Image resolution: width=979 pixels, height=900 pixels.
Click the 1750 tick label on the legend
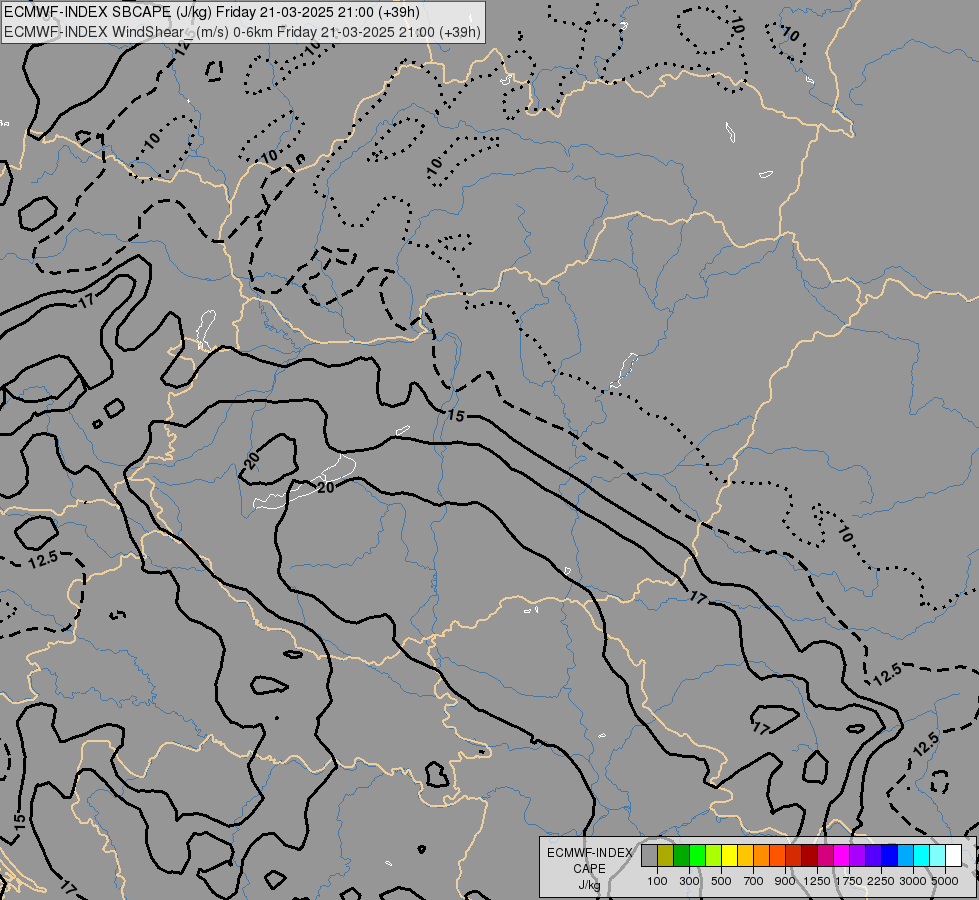pos(849,881)
